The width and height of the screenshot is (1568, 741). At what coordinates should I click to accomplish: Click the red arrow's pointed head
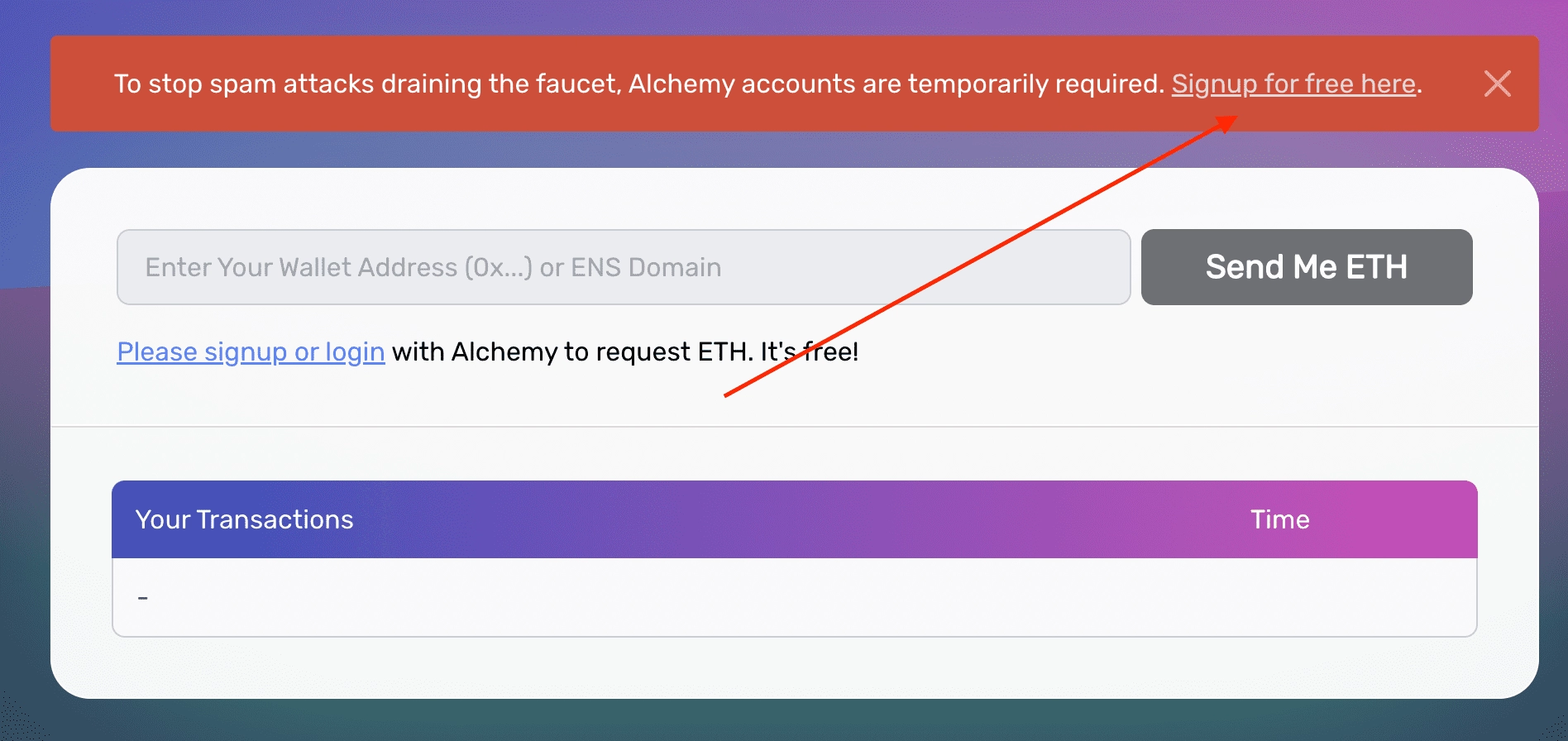click(1228, 122)
